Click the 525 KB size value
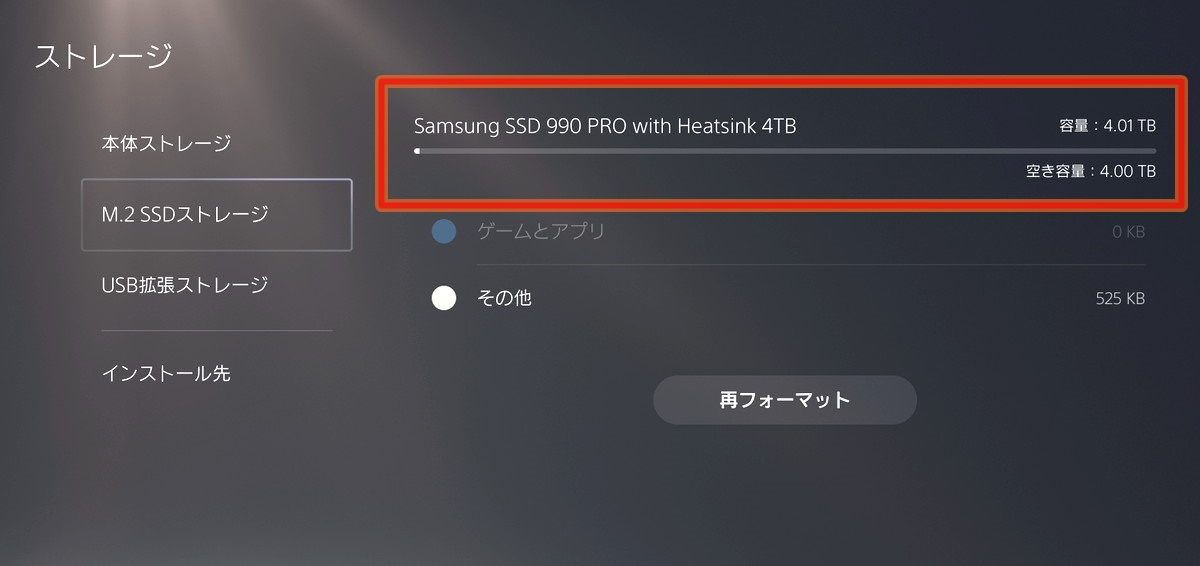Viewport: 1200px width, 566px height. [1120, 299]
